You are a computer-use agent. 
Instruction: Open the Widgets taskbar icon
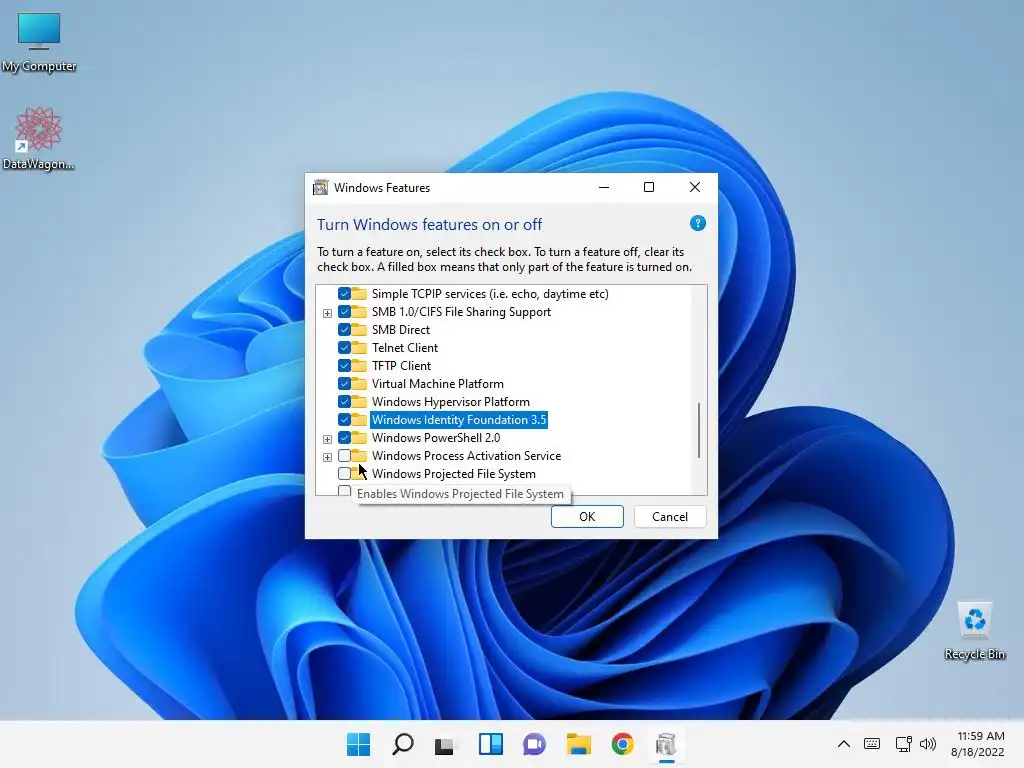pos(490,744)
